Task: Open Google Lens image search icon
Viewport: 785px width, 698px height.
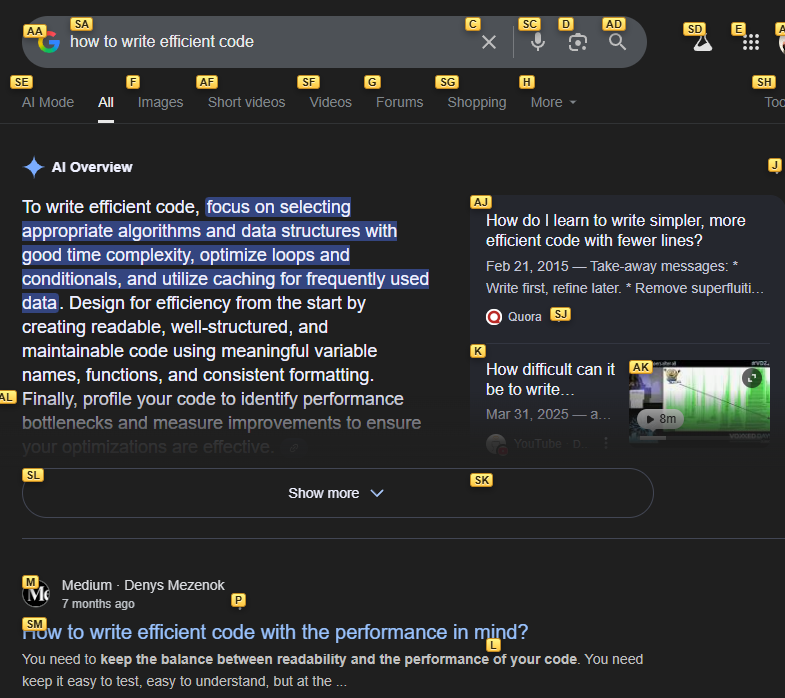Action: [578, 42]
